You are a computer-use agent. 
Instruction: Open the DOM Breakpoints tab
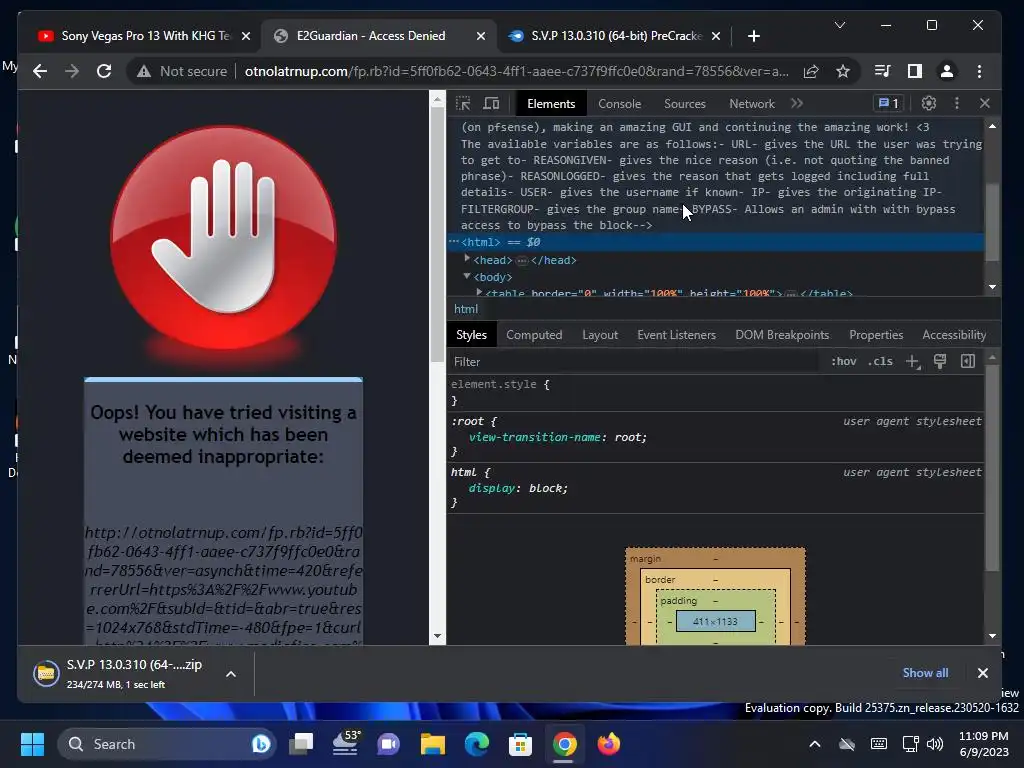(x=782, y=335)
